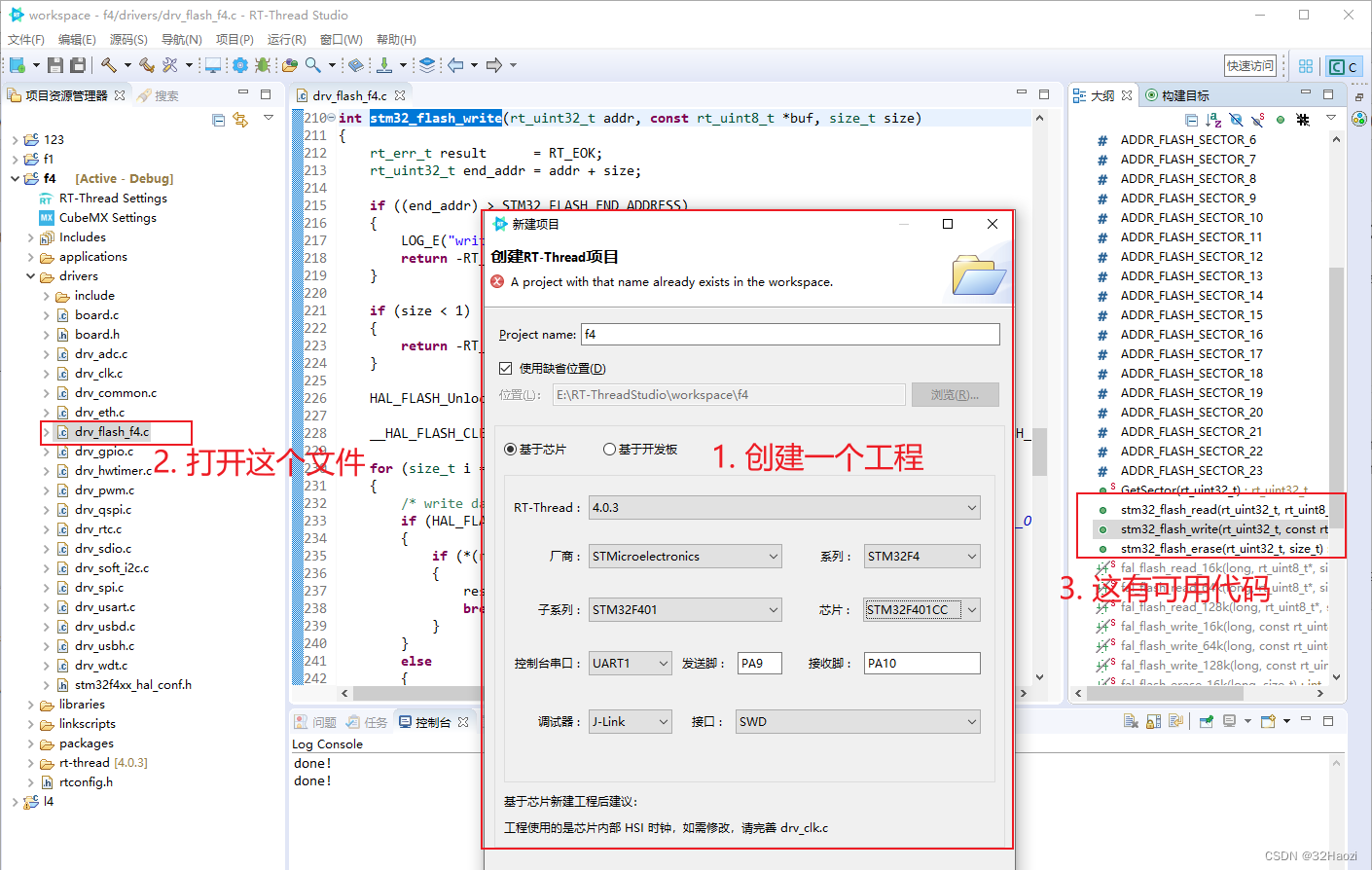Click the blue gear icon in toolbar

pos(239,65)
